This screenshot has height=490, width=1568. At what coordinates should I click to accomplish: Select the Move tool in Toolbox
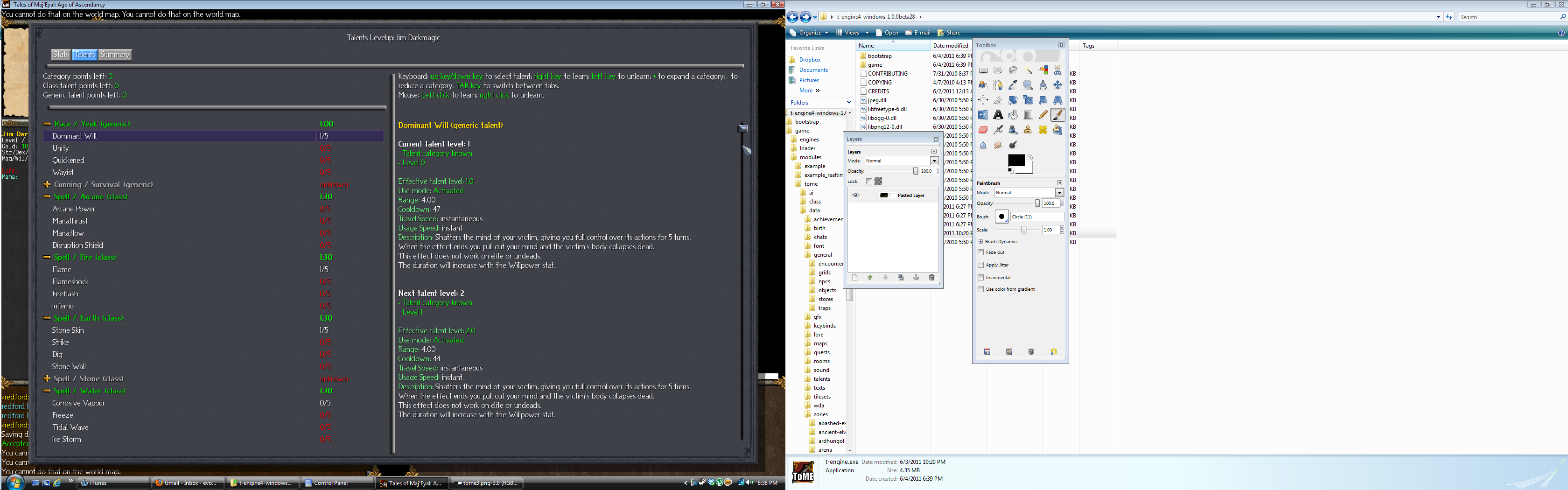point(1058,84)
